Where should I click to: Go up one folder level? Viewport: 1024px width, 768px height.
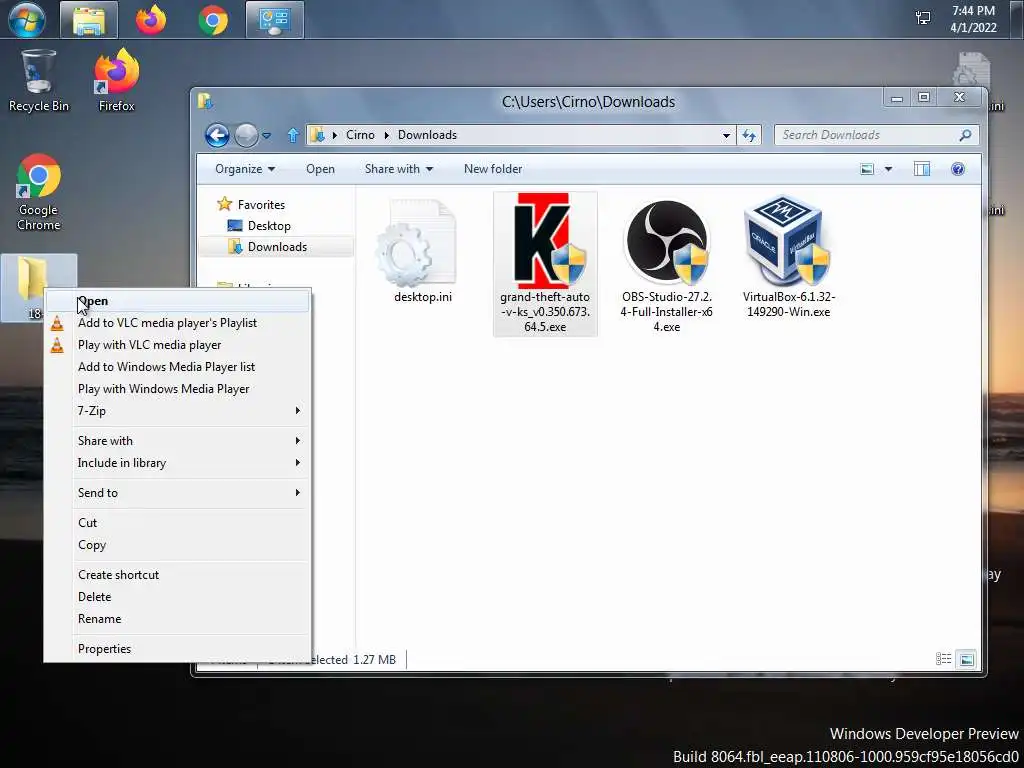(293, 135)
